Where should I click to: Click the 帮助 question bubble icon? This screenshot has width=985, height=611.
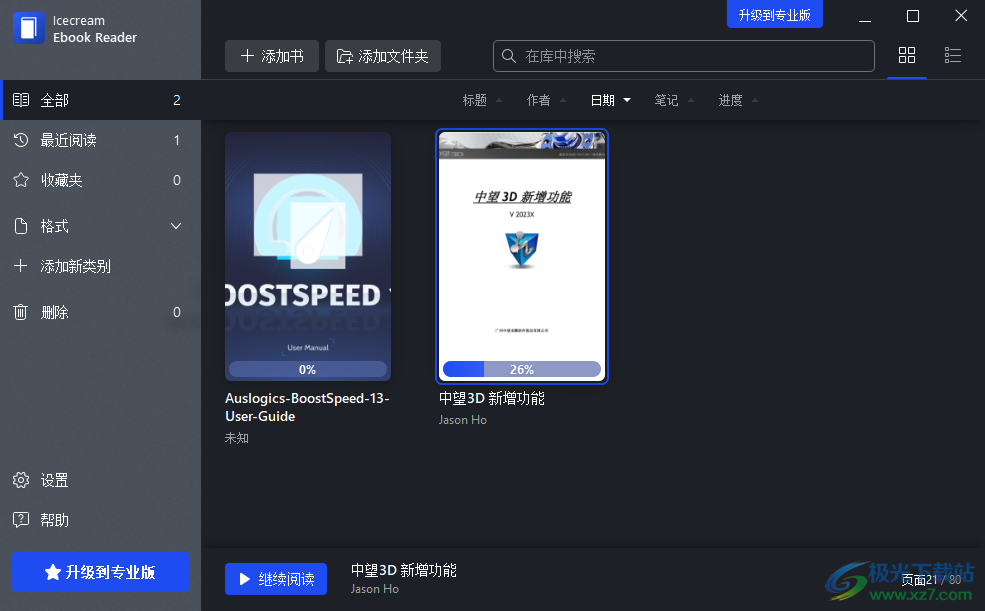pyautogui.click(x=21, y=520)
